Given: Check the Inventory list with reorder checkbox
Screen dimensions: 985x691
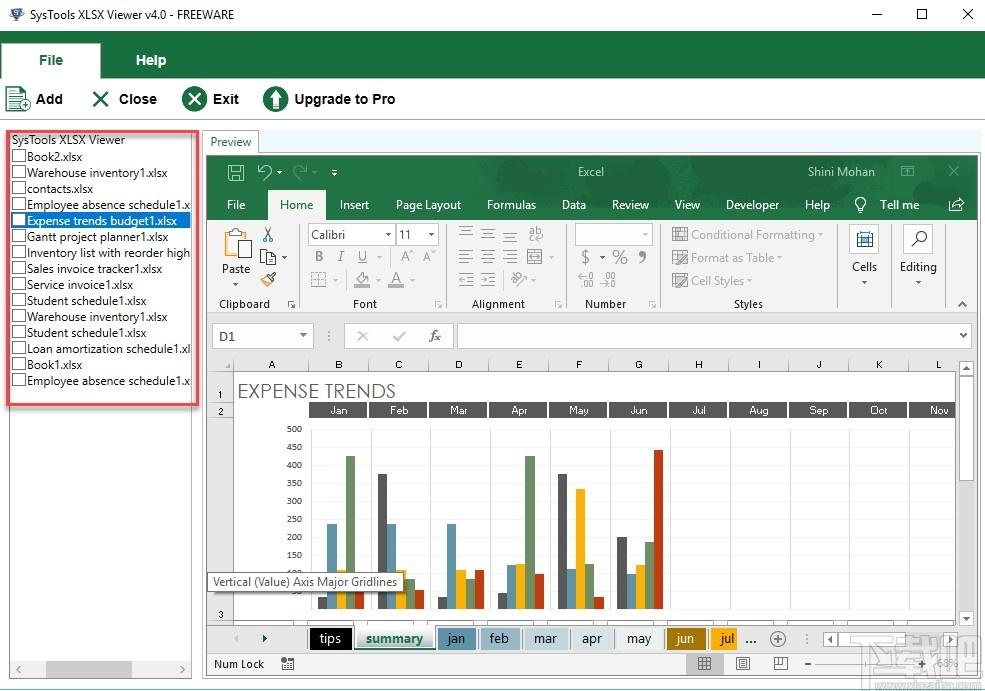Looking at the screenshot, I should tap(19, 252).
